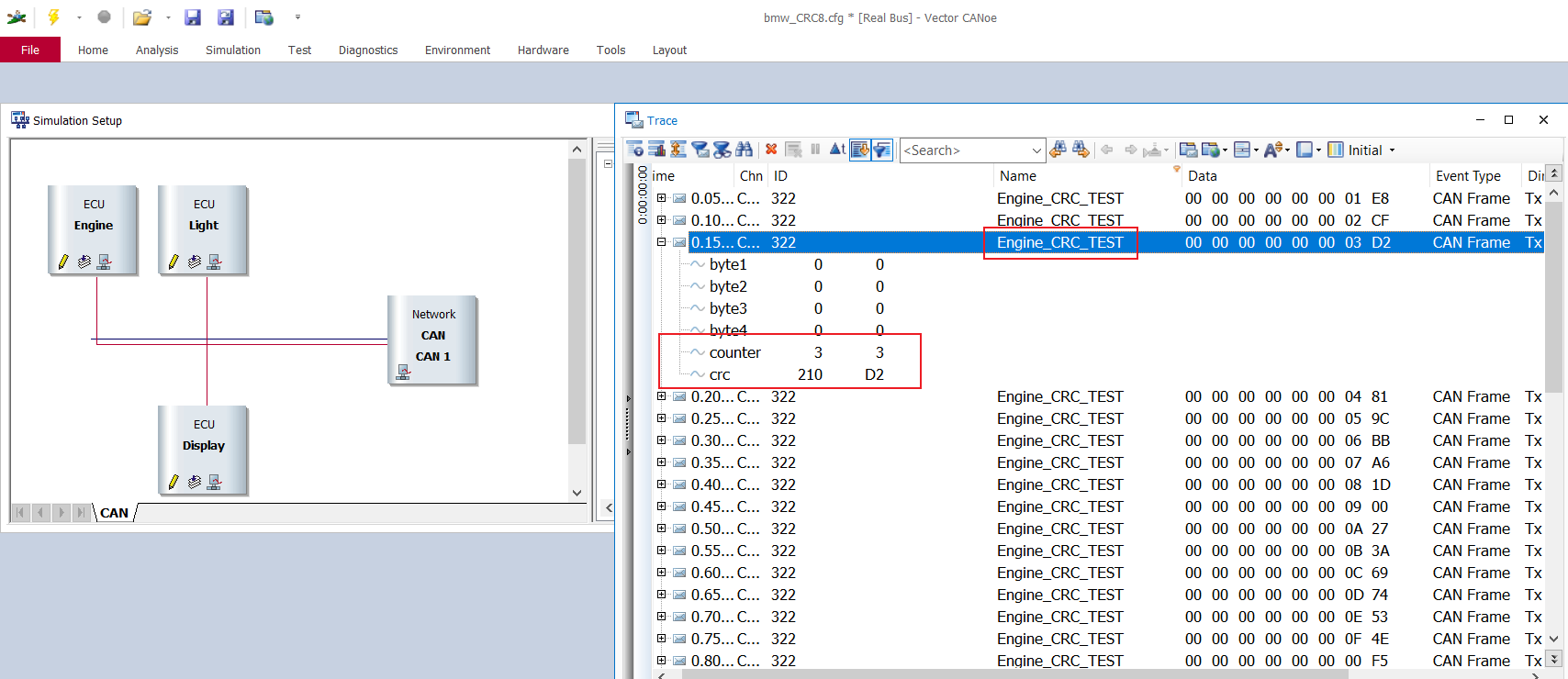Save the configuration with the first floppy-disk icon
The width and height of the screenshot is (1568, 679).
[193, 17]
